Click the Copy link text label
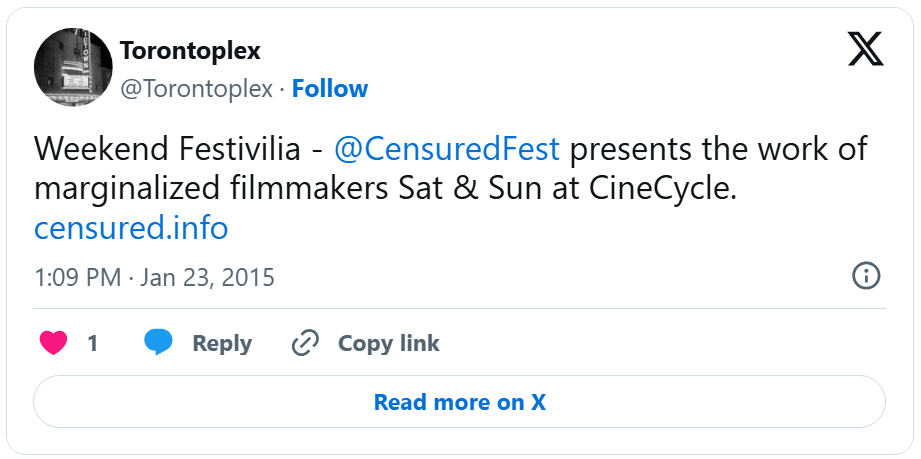This screenshot has width=921, height=459. pos(388,343)
